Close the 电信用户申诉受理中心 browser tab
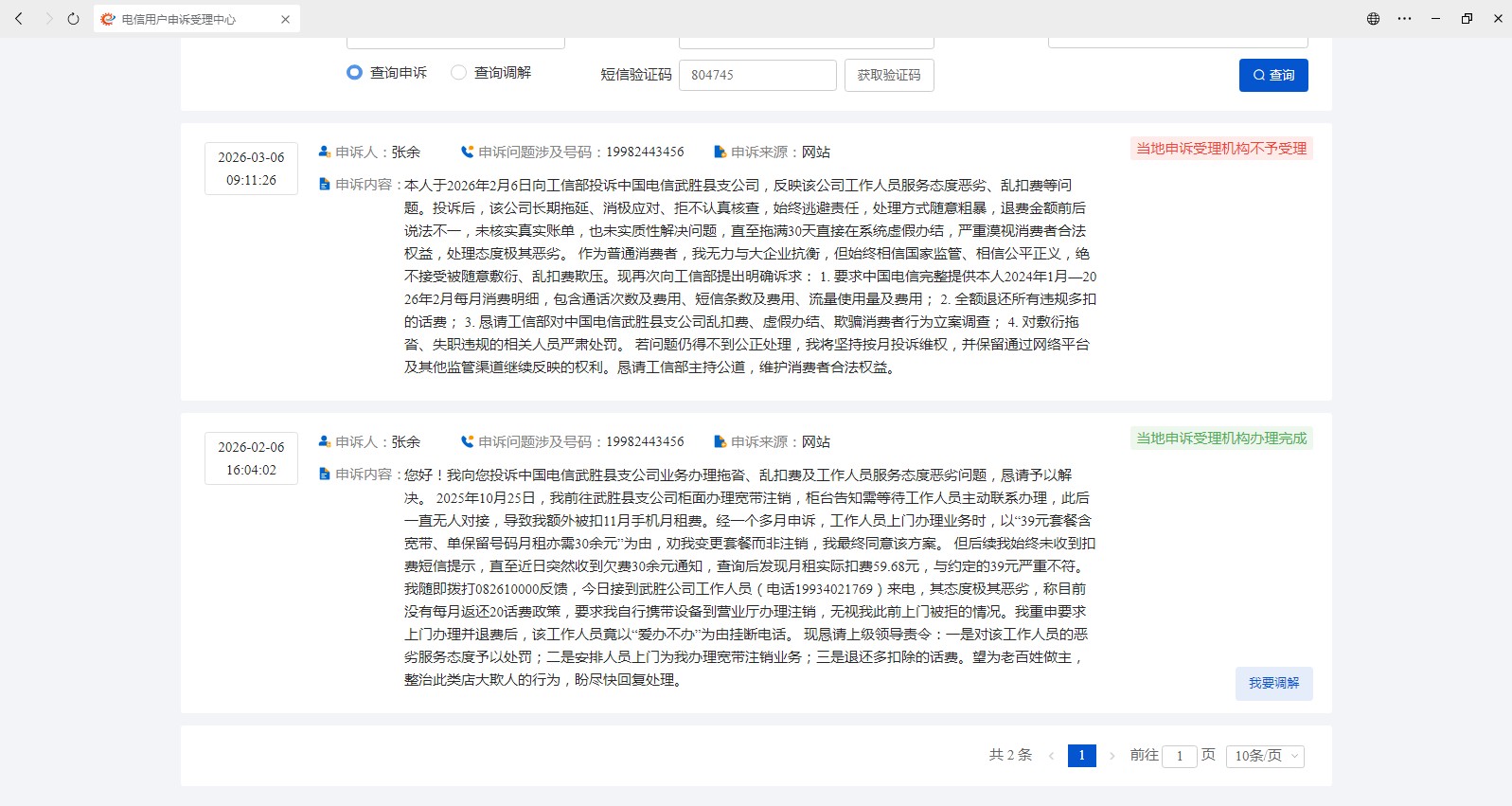Screen dimensions: 1512x806 285,19
